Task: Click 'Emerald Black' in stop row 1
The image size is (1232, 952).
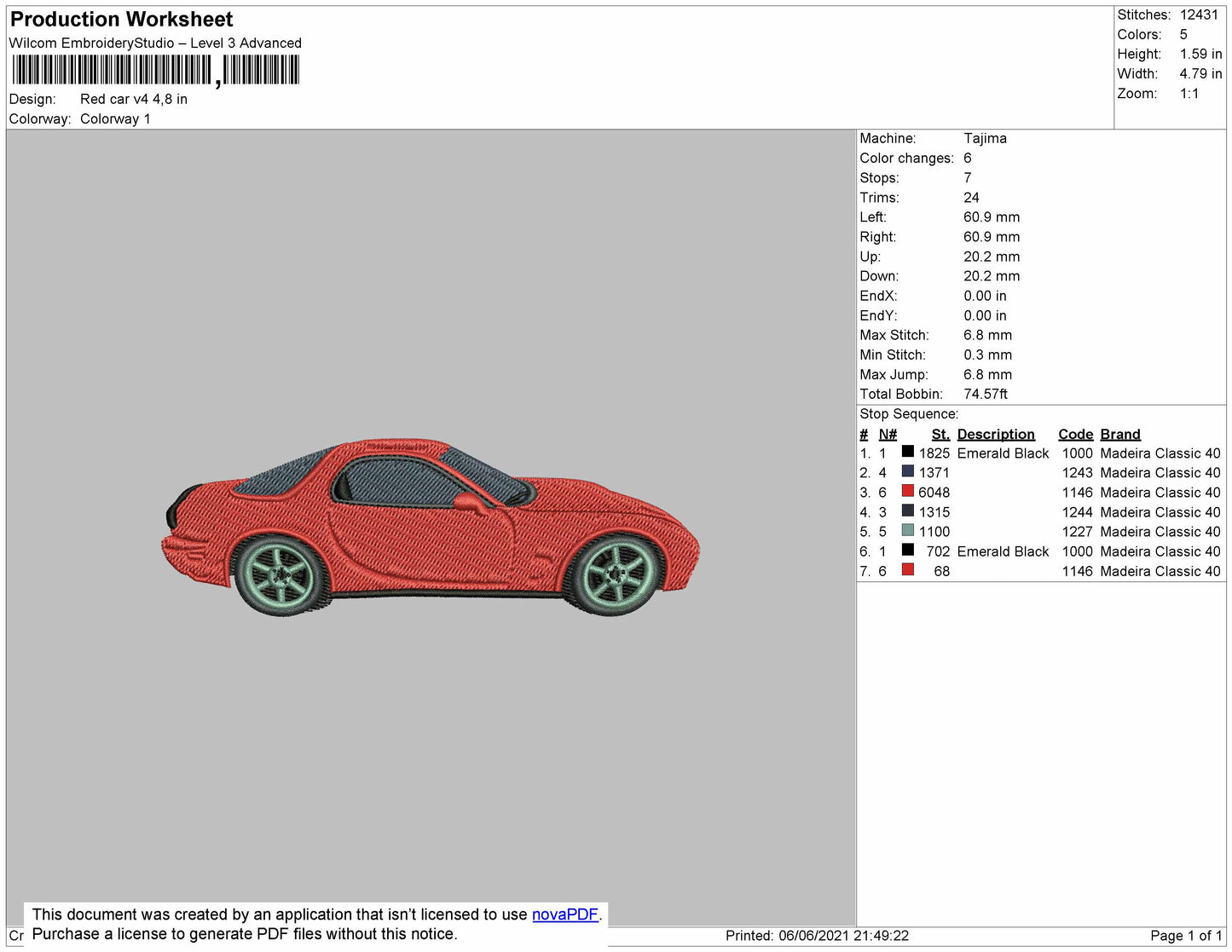Action: (x=1003, y=453)
